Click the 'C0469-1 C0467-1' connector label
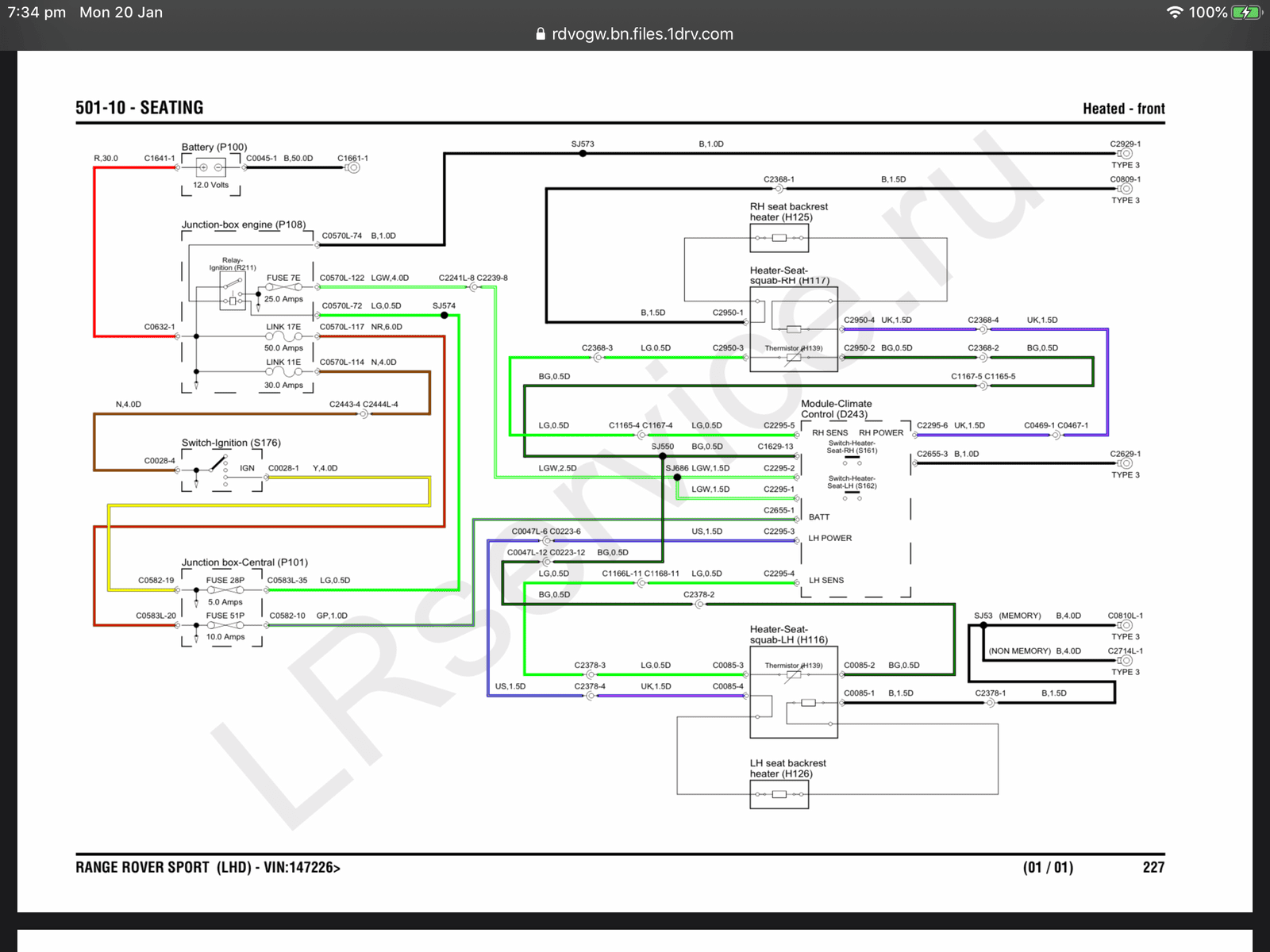Image resolution: width=1270 pixels, height=952 pixels. point(1056,426)
